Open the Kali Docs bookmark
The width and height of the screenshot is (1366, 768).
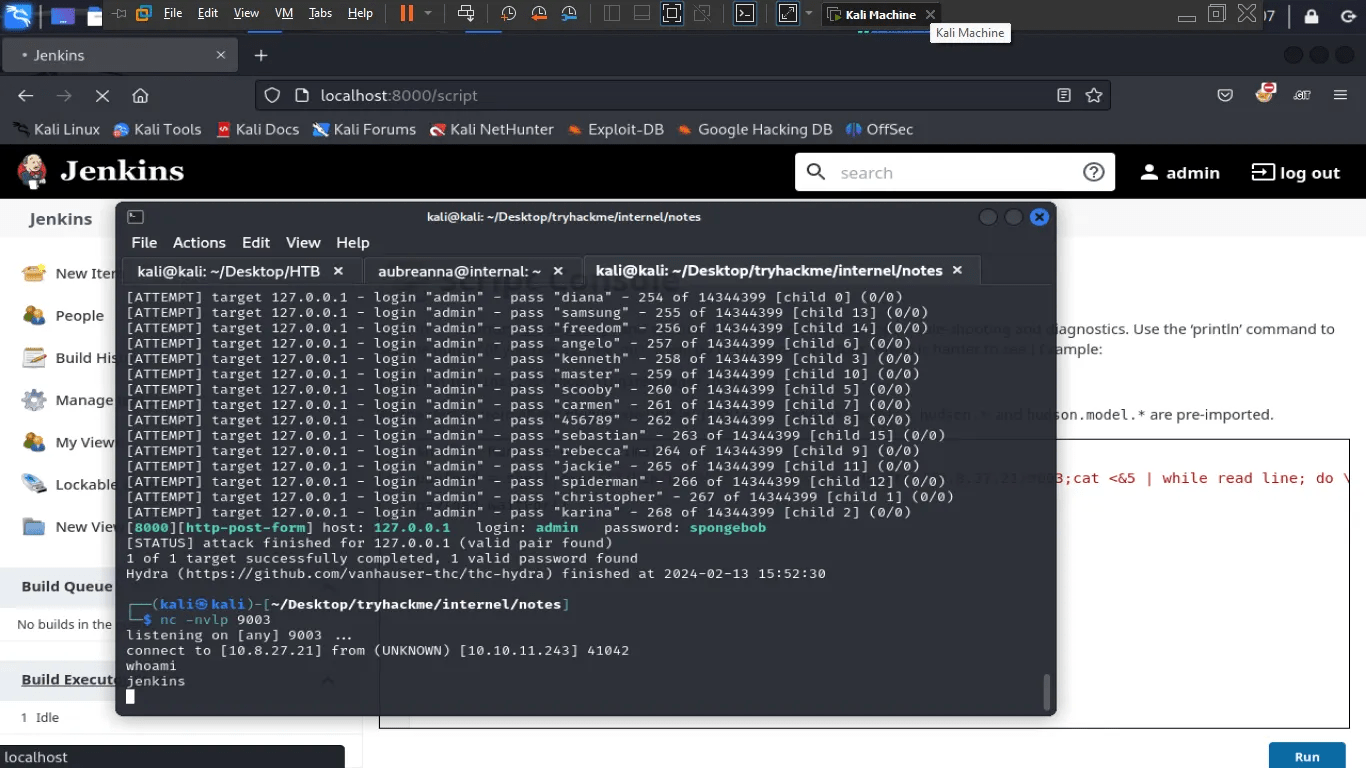point(257,129)
